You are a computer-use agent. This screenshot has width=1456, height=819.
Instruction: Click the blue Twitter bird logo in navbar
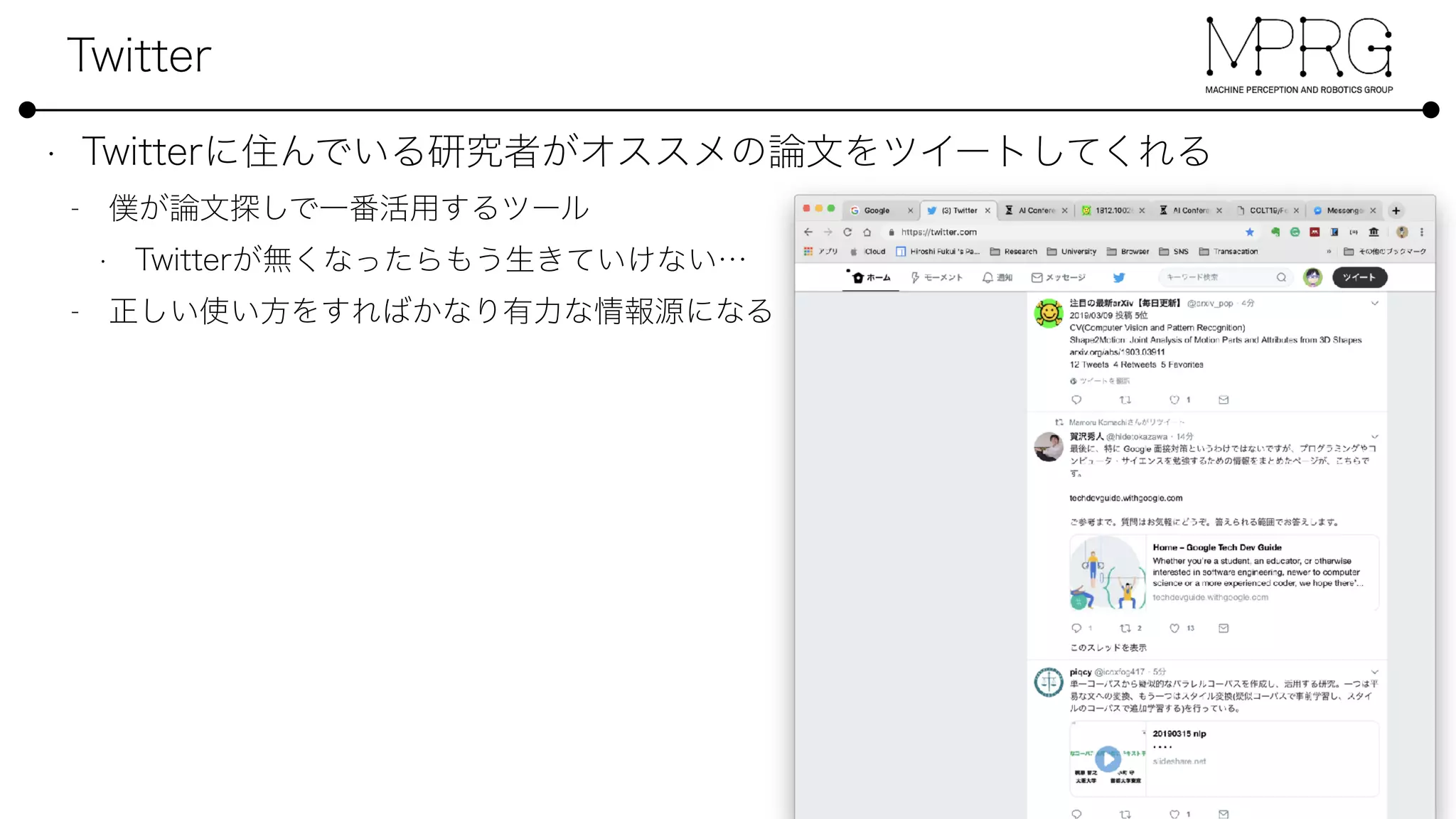point(1119,277)
